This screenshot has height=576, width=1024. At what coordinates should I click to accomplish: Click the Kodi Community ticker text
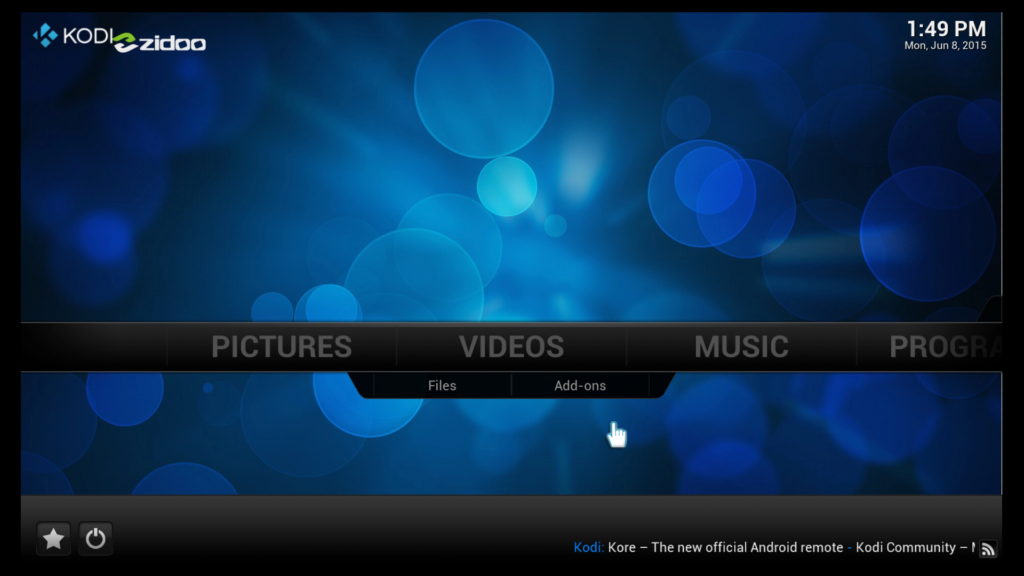tap(906, 547)
